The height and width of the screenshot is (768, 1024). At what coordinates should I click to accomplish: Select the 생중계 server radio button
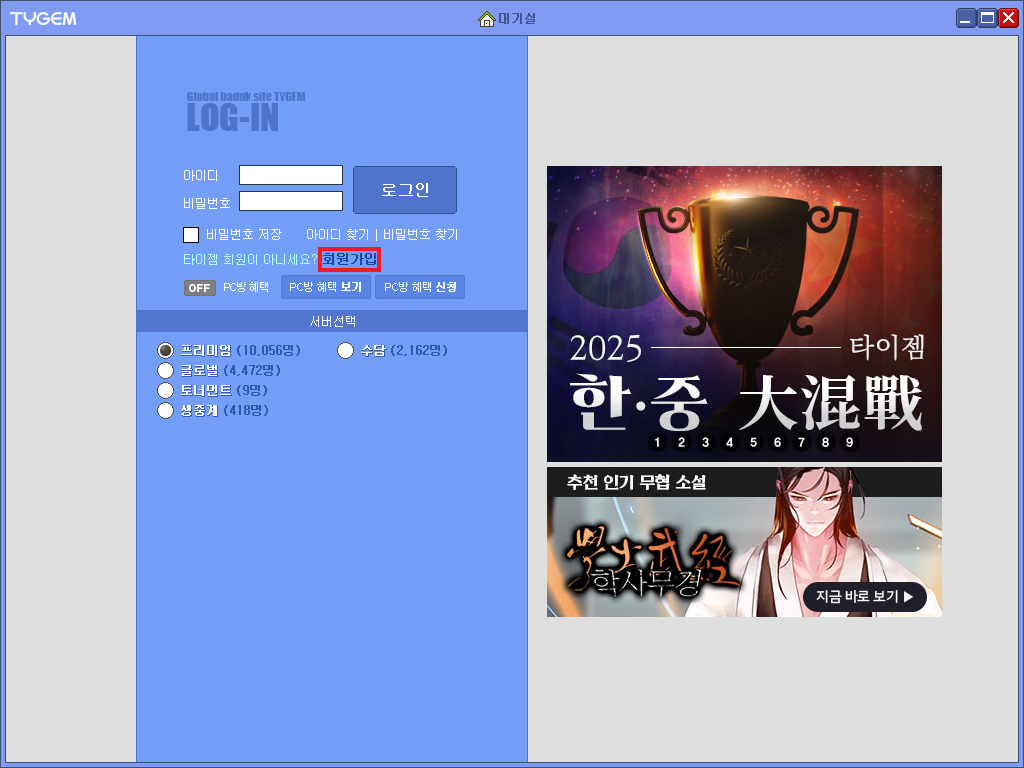coord(165,411)
